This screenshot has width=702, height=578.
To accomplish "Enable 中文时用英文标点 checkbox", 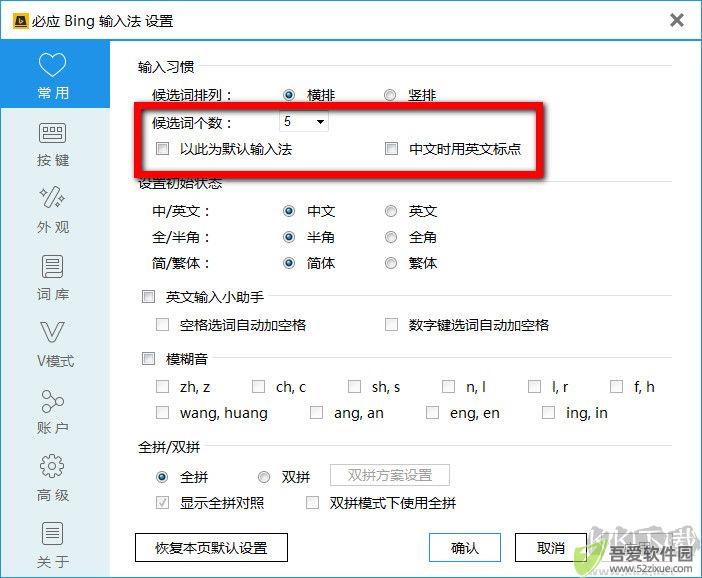I will [x=391, y=148].
